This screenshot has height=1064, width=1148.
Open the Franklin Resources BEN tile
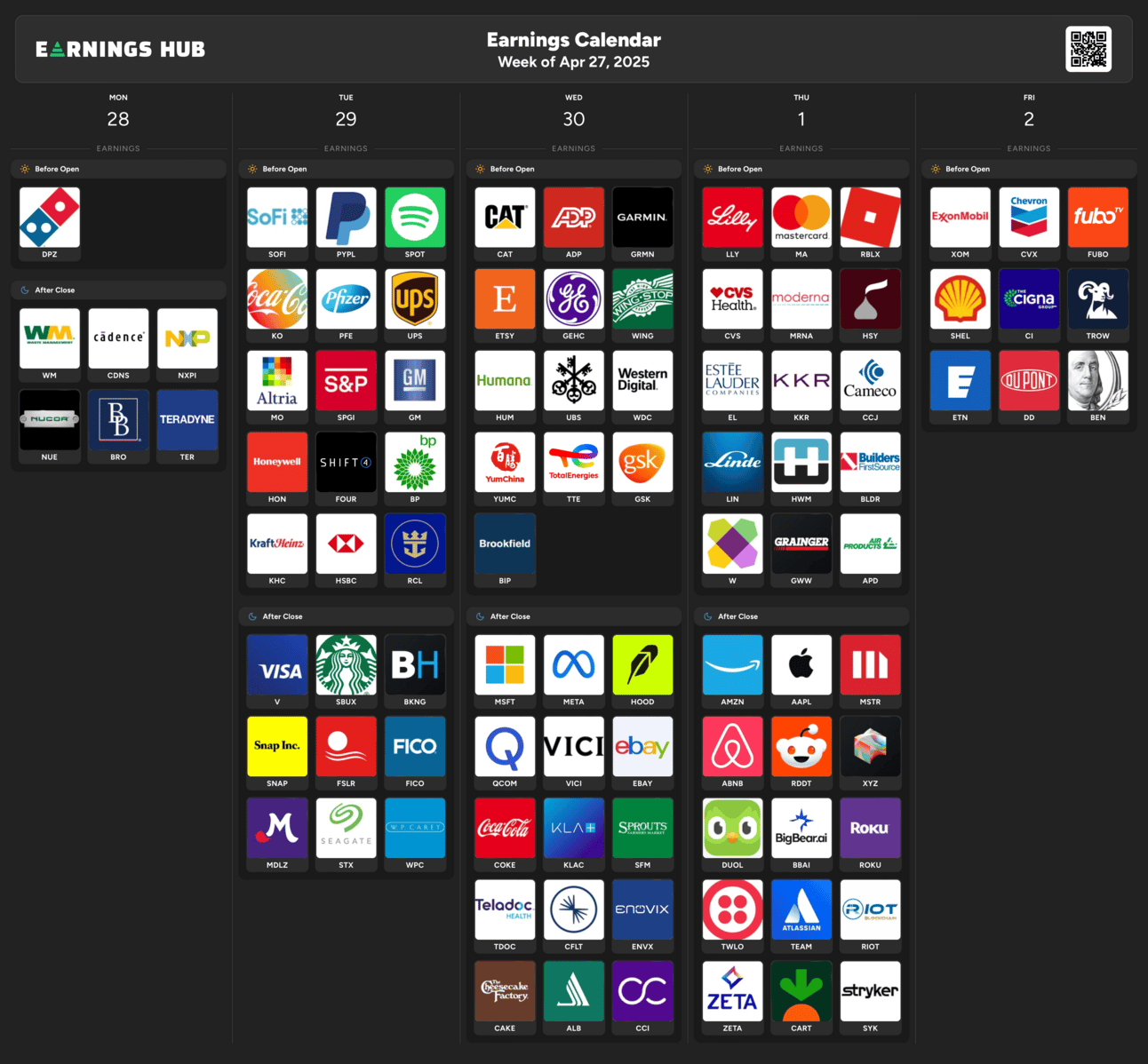coord(1097,387)
